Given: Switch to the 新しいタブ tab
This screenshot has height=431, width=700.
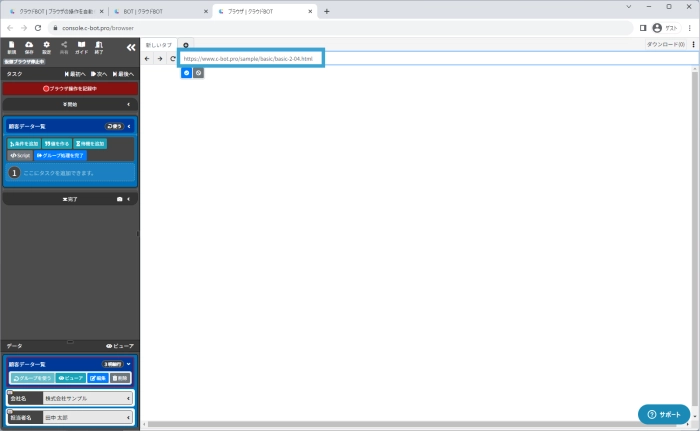Looking at the screenshot, I should pos(158,45).
